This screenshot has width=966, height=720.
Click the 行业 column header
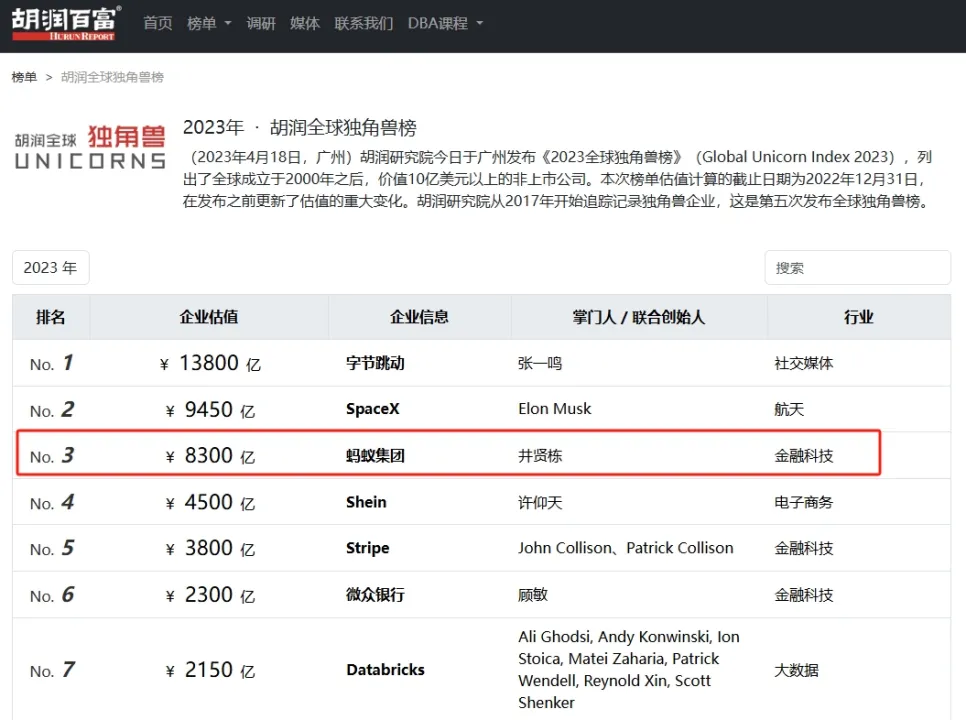click(858, 317)
